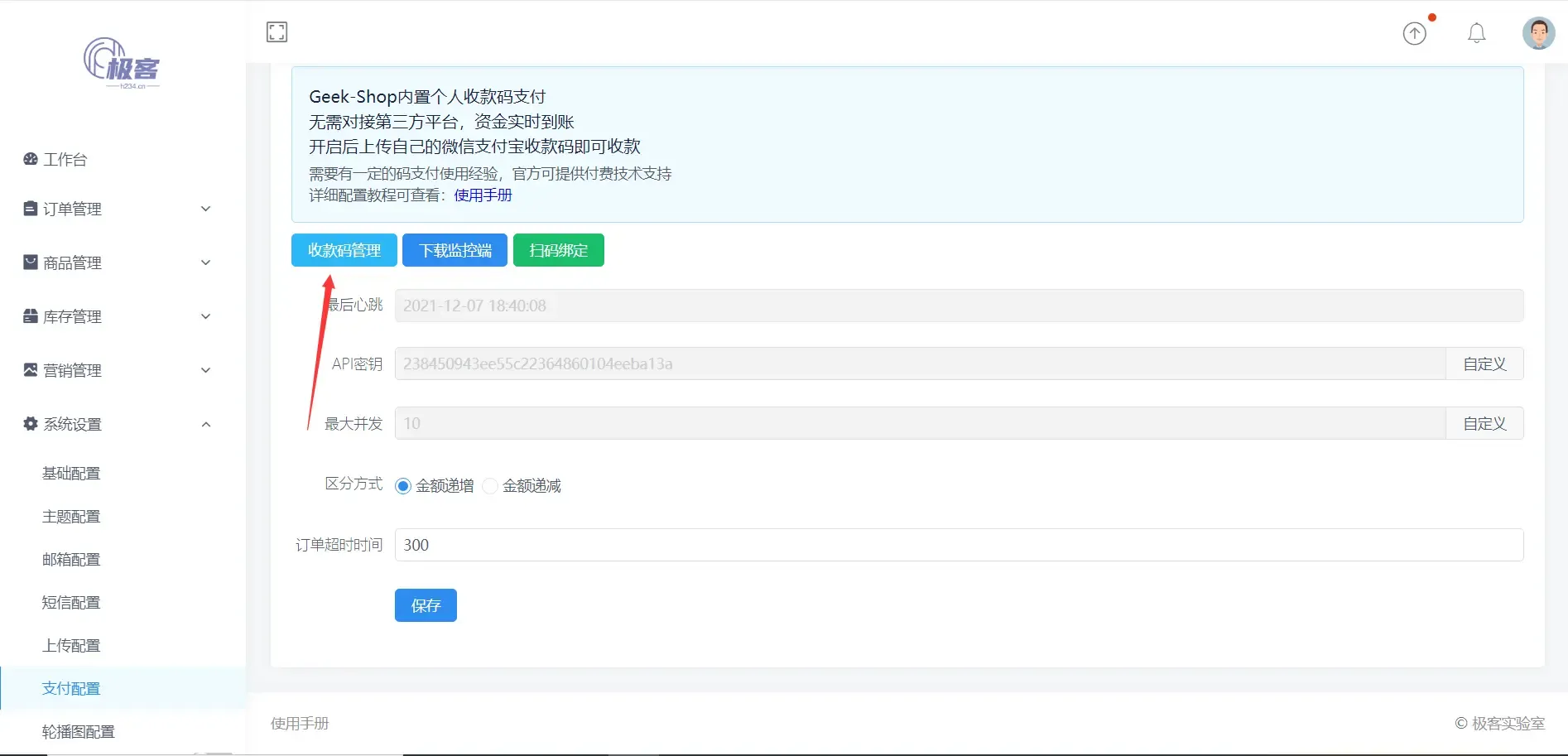The width and height of the screenshot is (1568, 756).
Task: Click 保存 button
Action: pyautogui.click(x=426, y=605)
